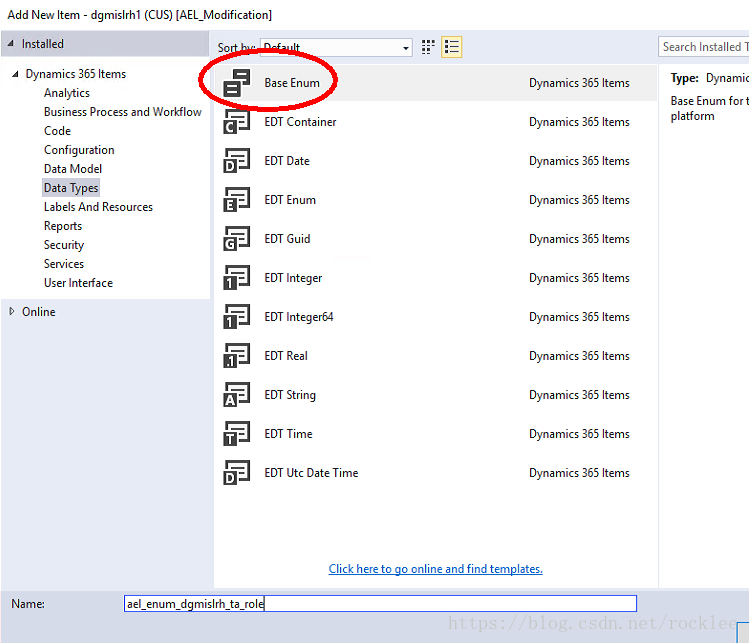Open the Analytics category
Viewport: 749px width, 643px height.
pyautogui.click(x=67, y=93)
